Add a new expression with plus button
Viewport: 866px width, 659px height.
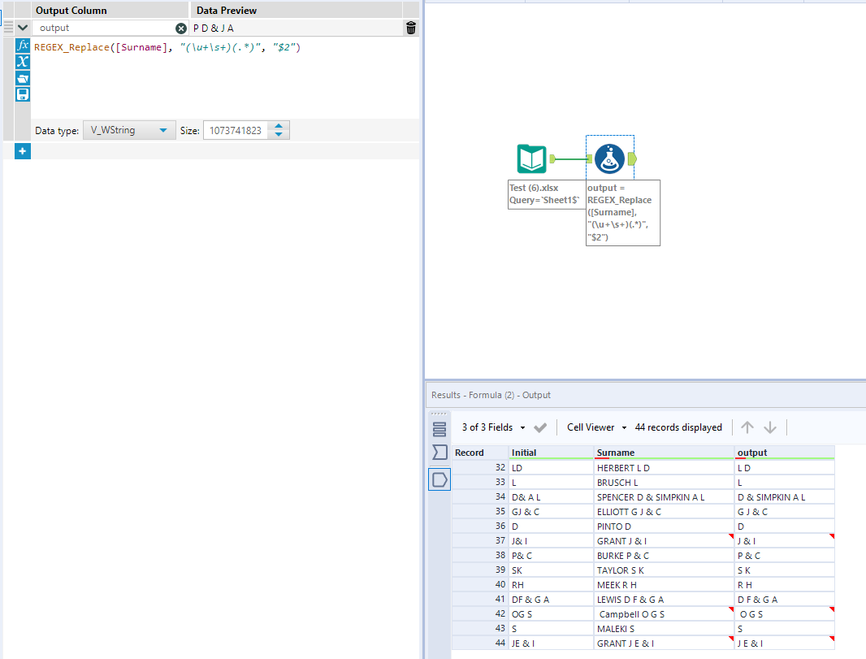(x=23, y=151)
